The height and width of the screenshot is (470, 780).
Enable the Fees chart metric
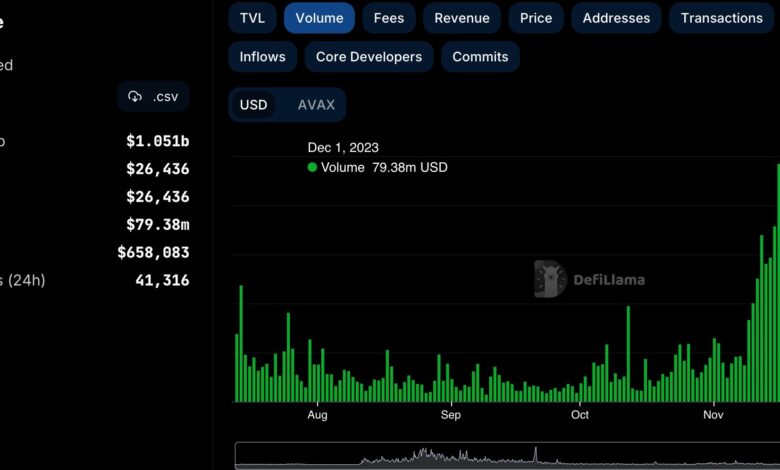389,18
